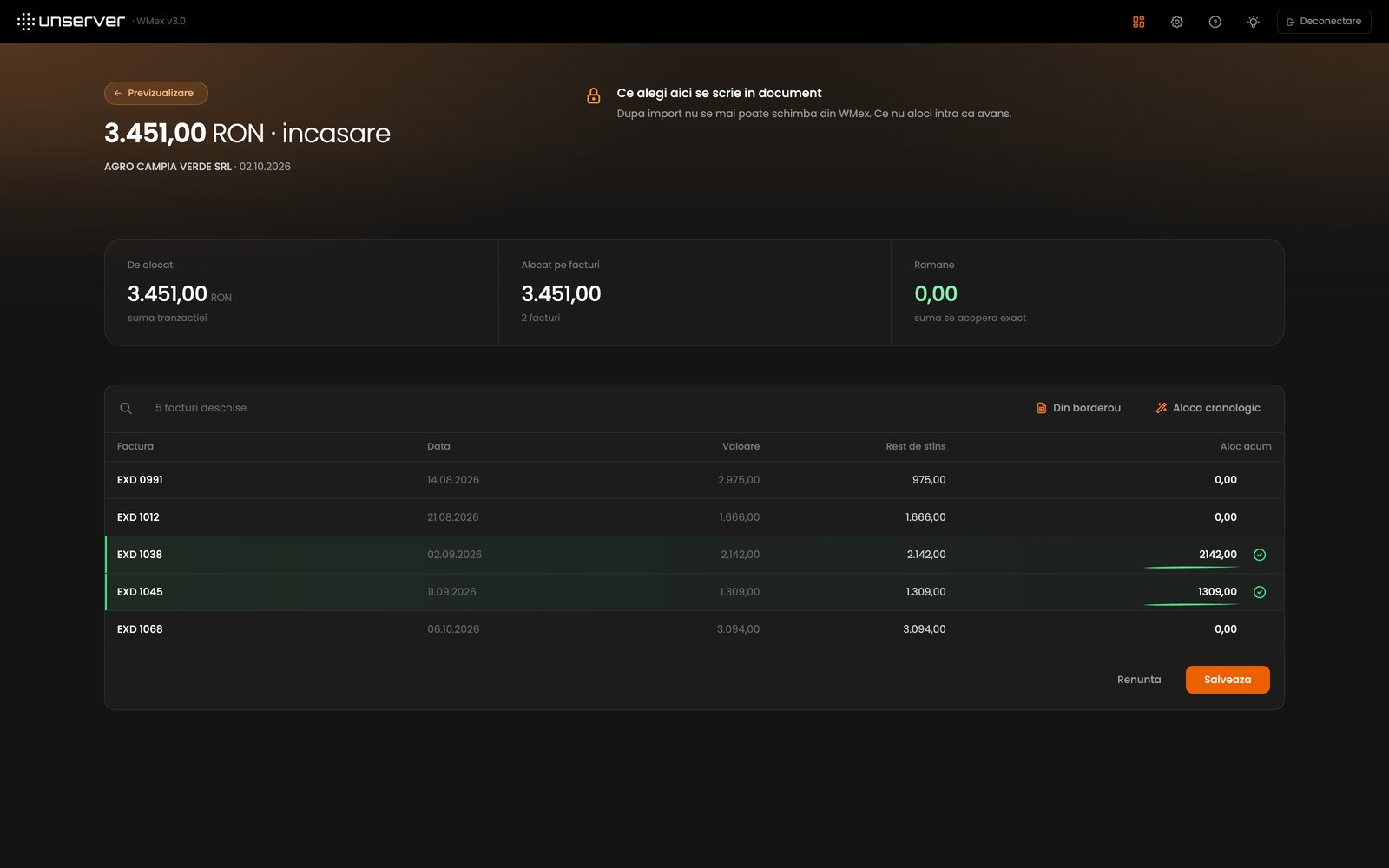Click the green Ramane 0,00 value
The height and width of the screenshot is (868, 1389).
(936, 294)
